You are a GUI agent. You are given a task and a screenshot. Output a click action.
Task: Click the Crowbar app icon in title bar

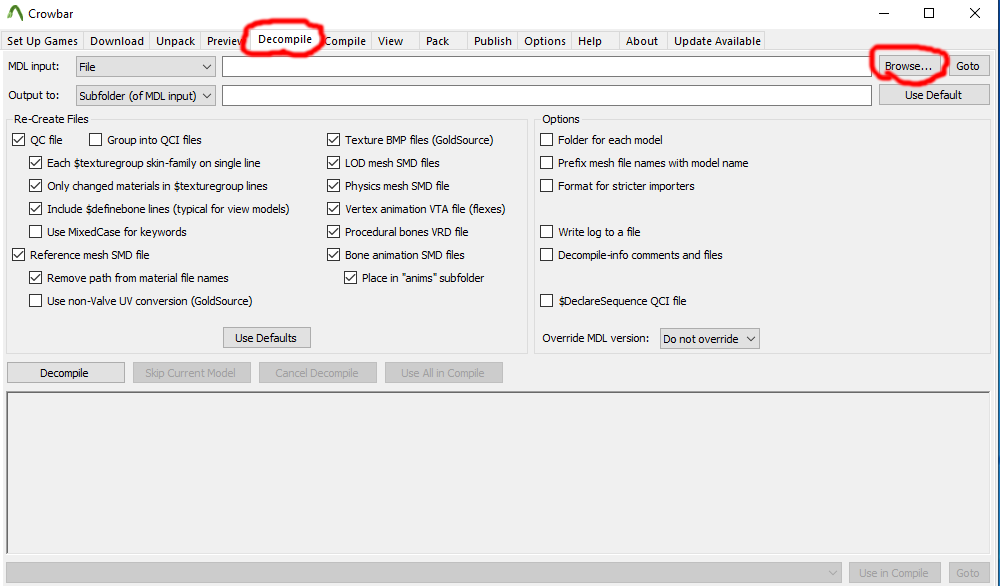pyautogui.click(x=15, y=13)
